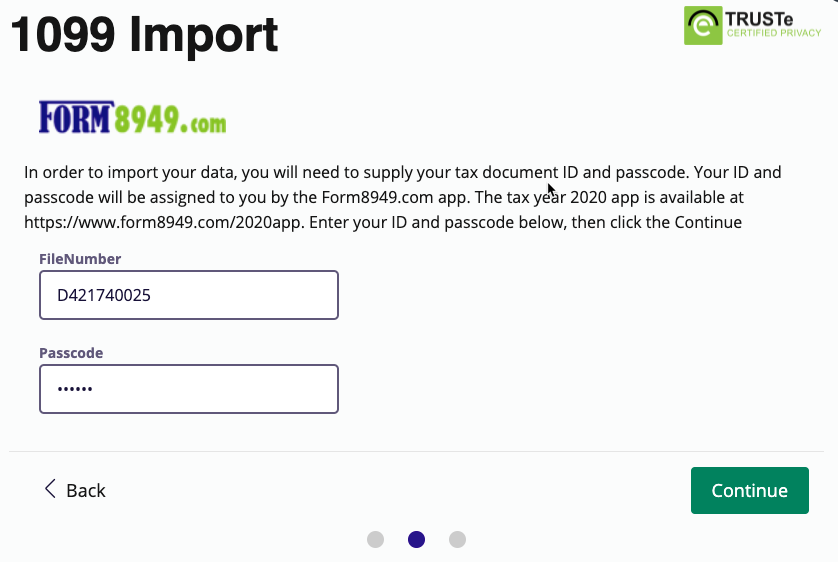Click the FileNumber field label

(x=80, y=259)
